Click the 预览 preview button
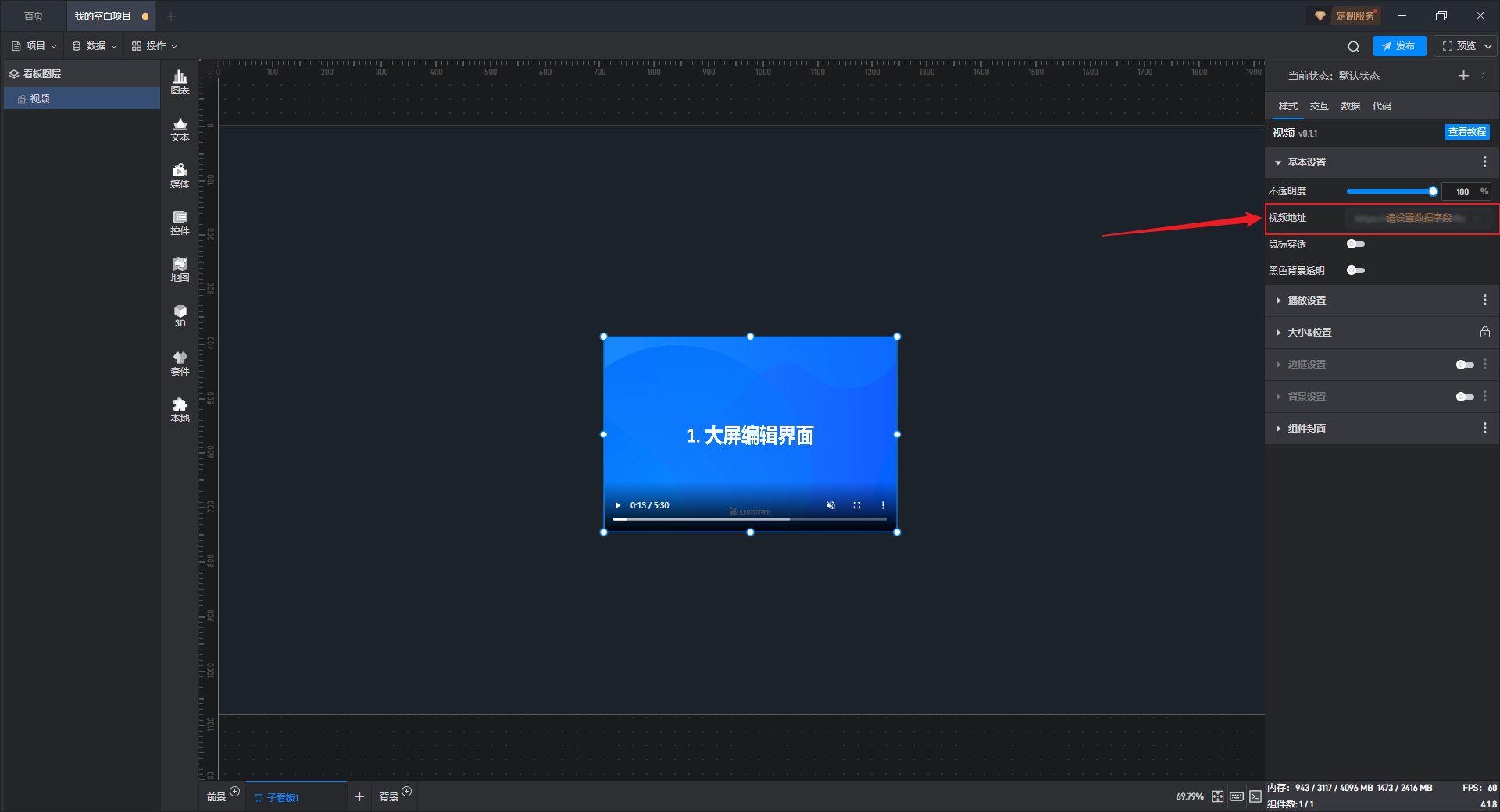This screenshot has height=812, width=1500. click(x=1459, y=46)
